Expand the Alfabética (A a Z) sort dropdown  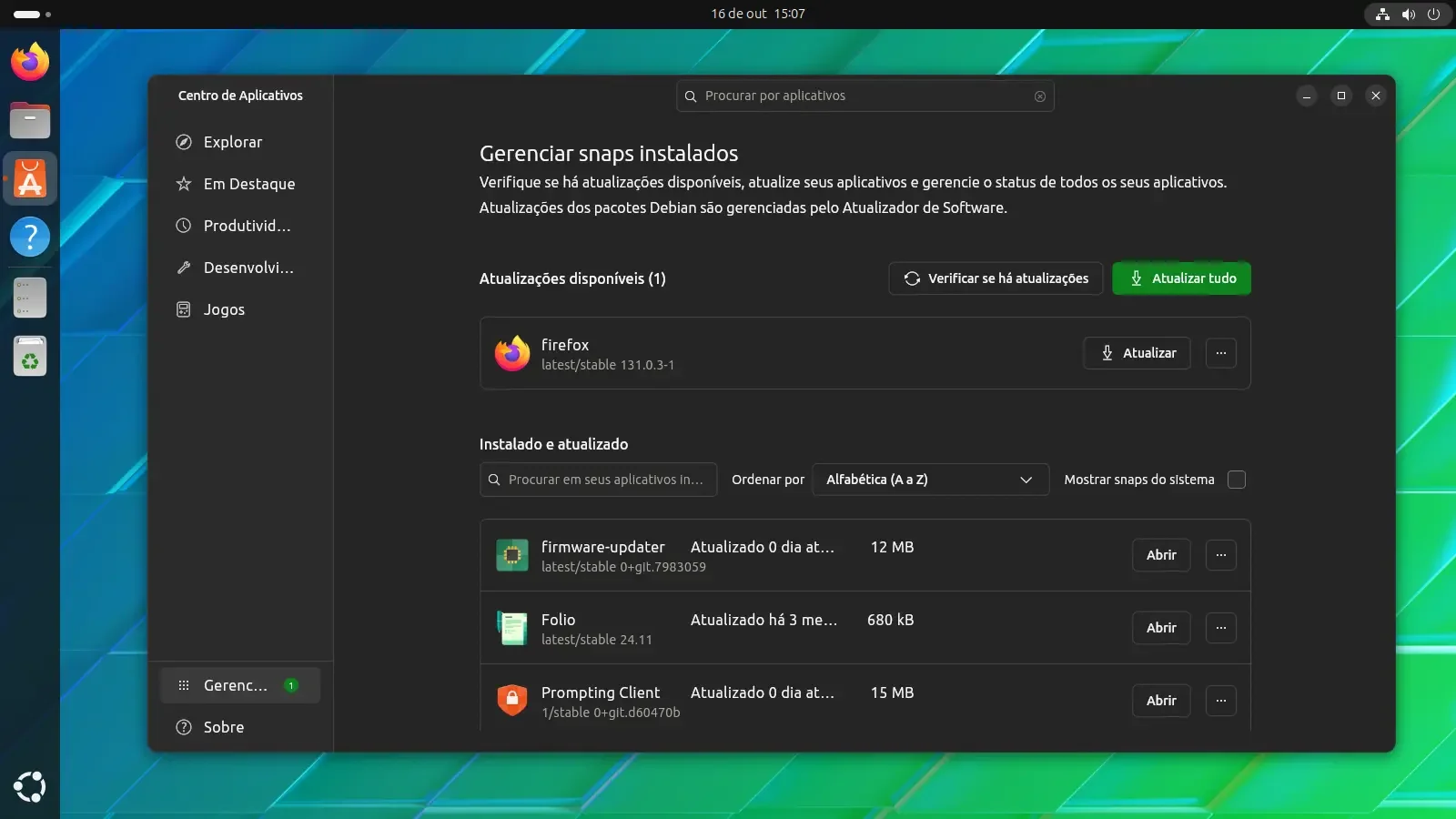930,480
